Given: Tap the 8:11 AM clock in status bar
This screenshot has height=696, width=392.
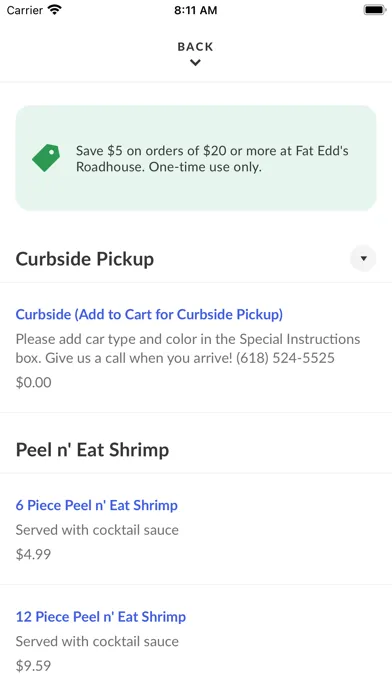Looking at the screenshot, I should point(196,10).
